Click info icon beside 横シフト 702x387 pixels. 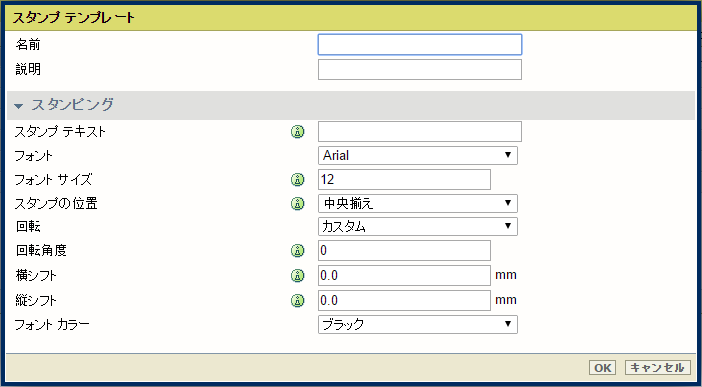tap(297, 275)
